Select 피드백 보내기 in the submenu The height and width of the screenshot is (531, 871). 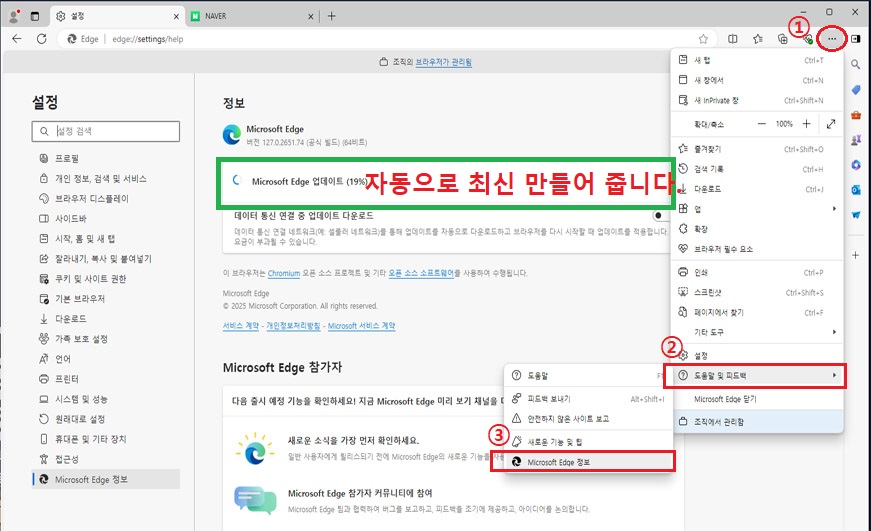coord(588,399)
